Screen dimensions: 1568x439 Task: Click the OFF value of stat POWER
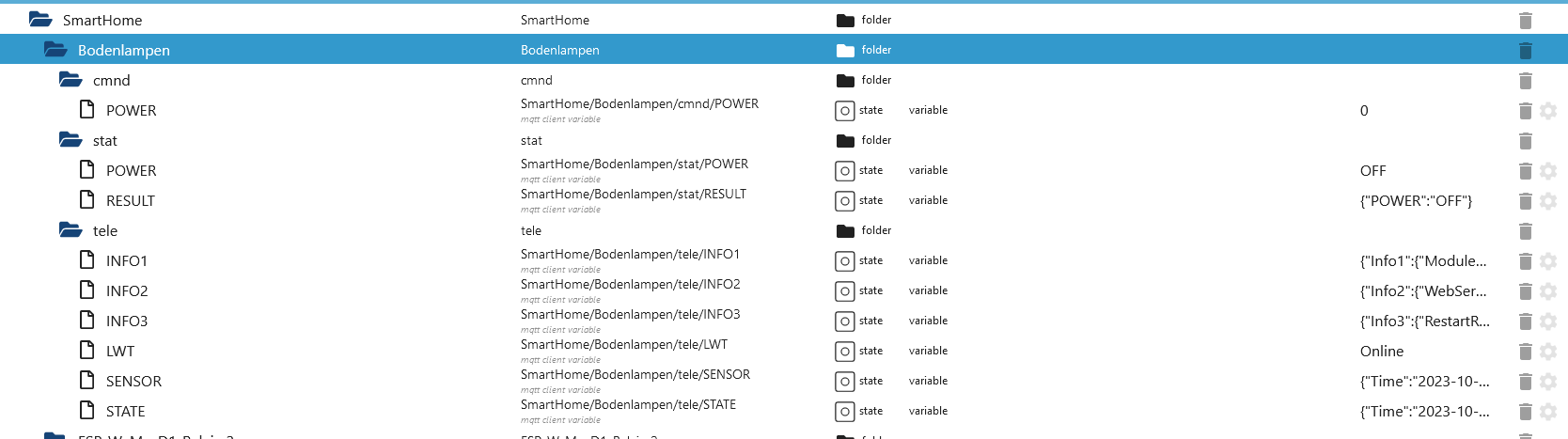coord(1373,171)
